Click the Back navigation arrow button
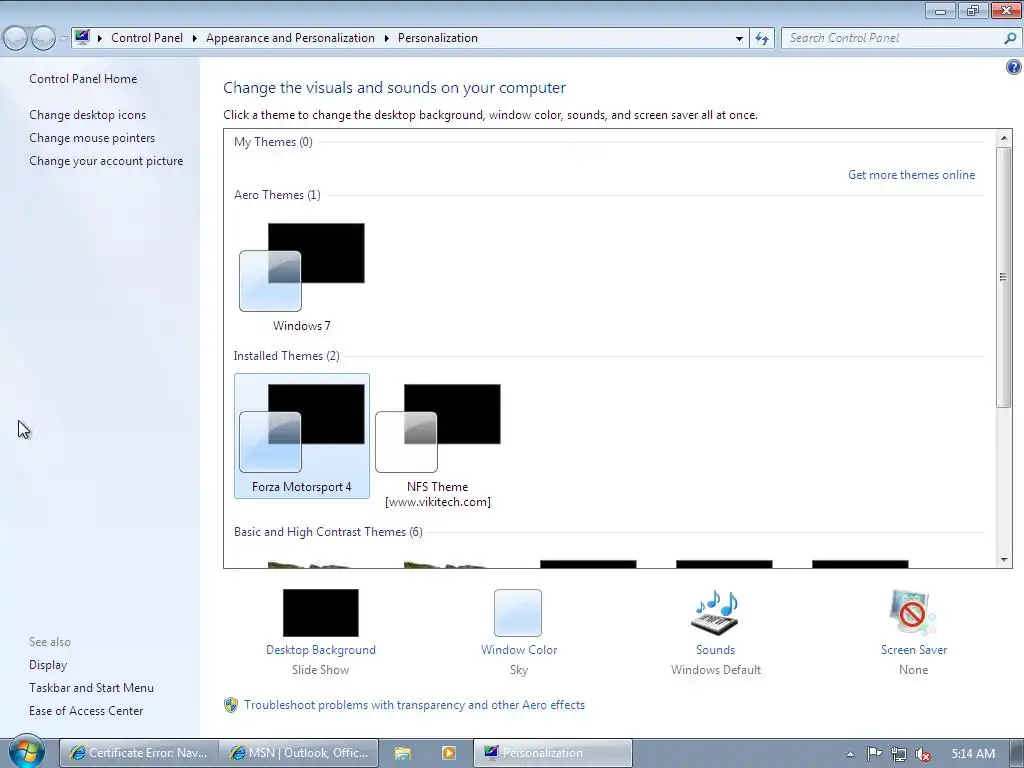 [x=16, y=38]
